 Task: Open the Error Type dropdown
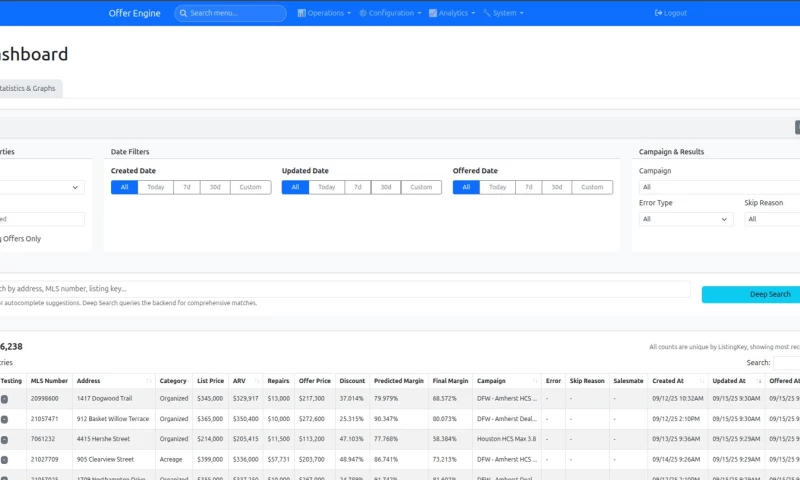point(686,219)
